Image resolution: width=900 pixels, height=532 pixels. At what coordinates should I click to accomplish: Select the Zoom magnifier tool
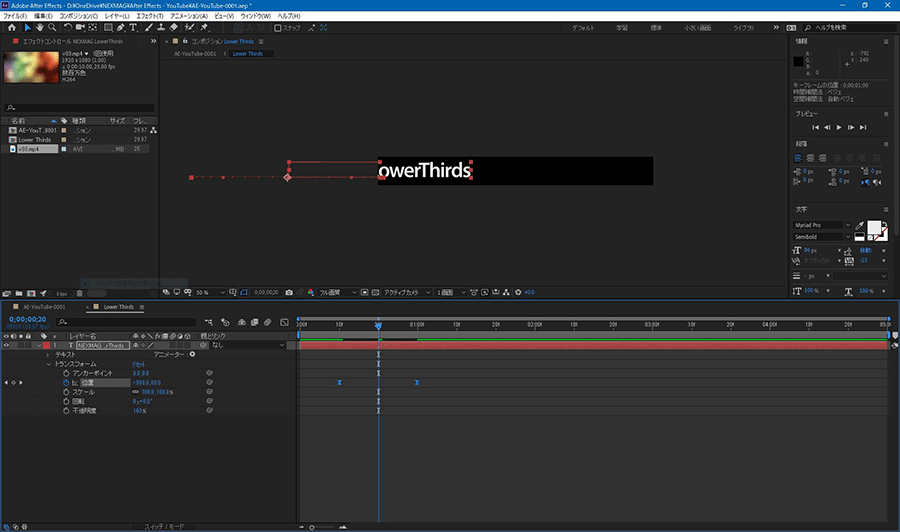pyautogui.click(x=53, y=27)
